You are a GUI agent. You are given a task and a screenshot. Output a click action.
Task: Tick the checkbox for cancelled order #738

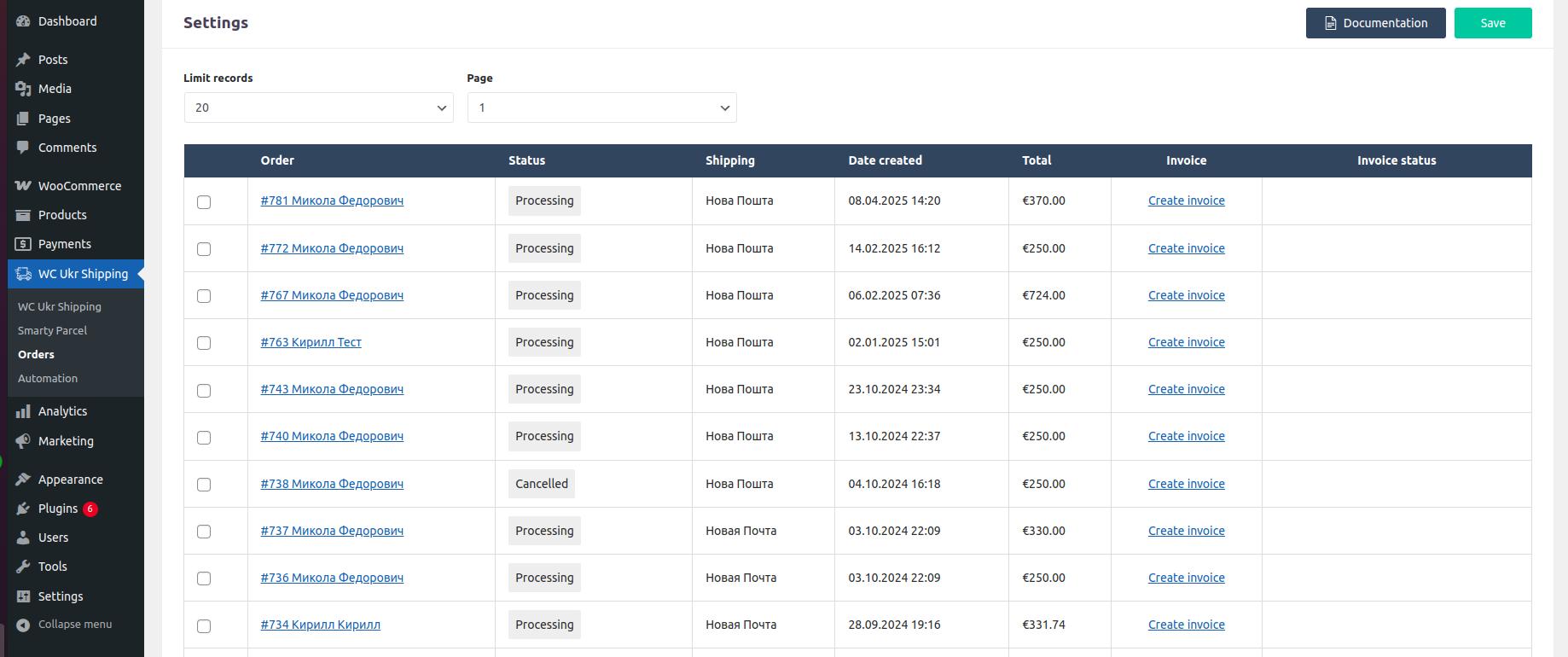[204, 485]
